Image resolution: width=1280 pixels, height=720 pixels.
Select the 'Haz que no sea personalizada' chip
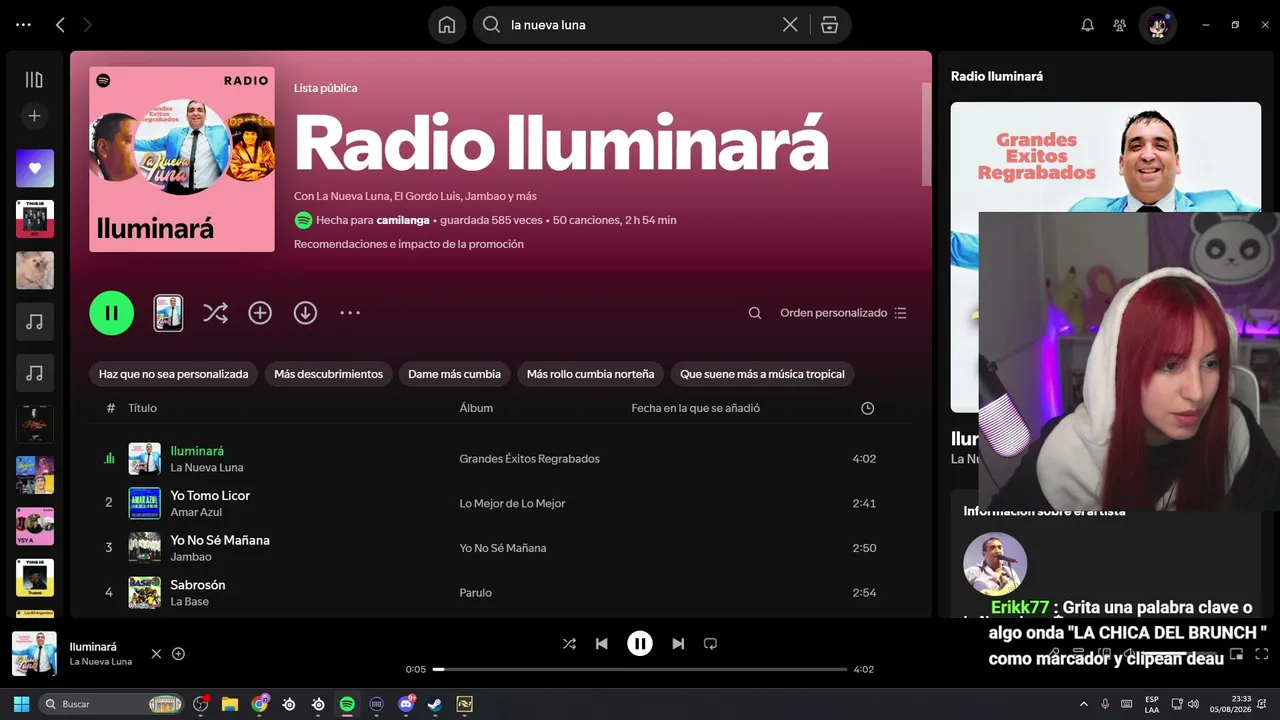point(173,374)
